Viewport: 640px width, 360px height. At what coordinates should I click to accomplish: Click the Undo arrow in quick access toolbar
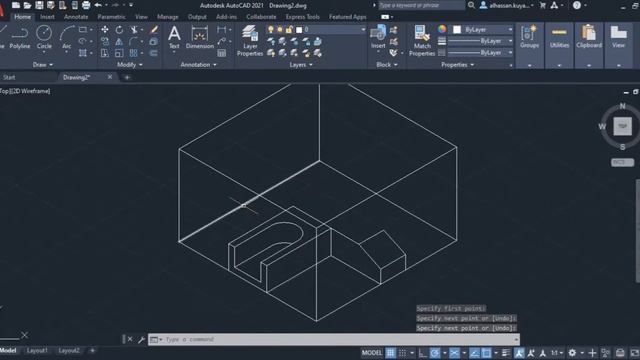pyautogui.click(x=98, y=5)
